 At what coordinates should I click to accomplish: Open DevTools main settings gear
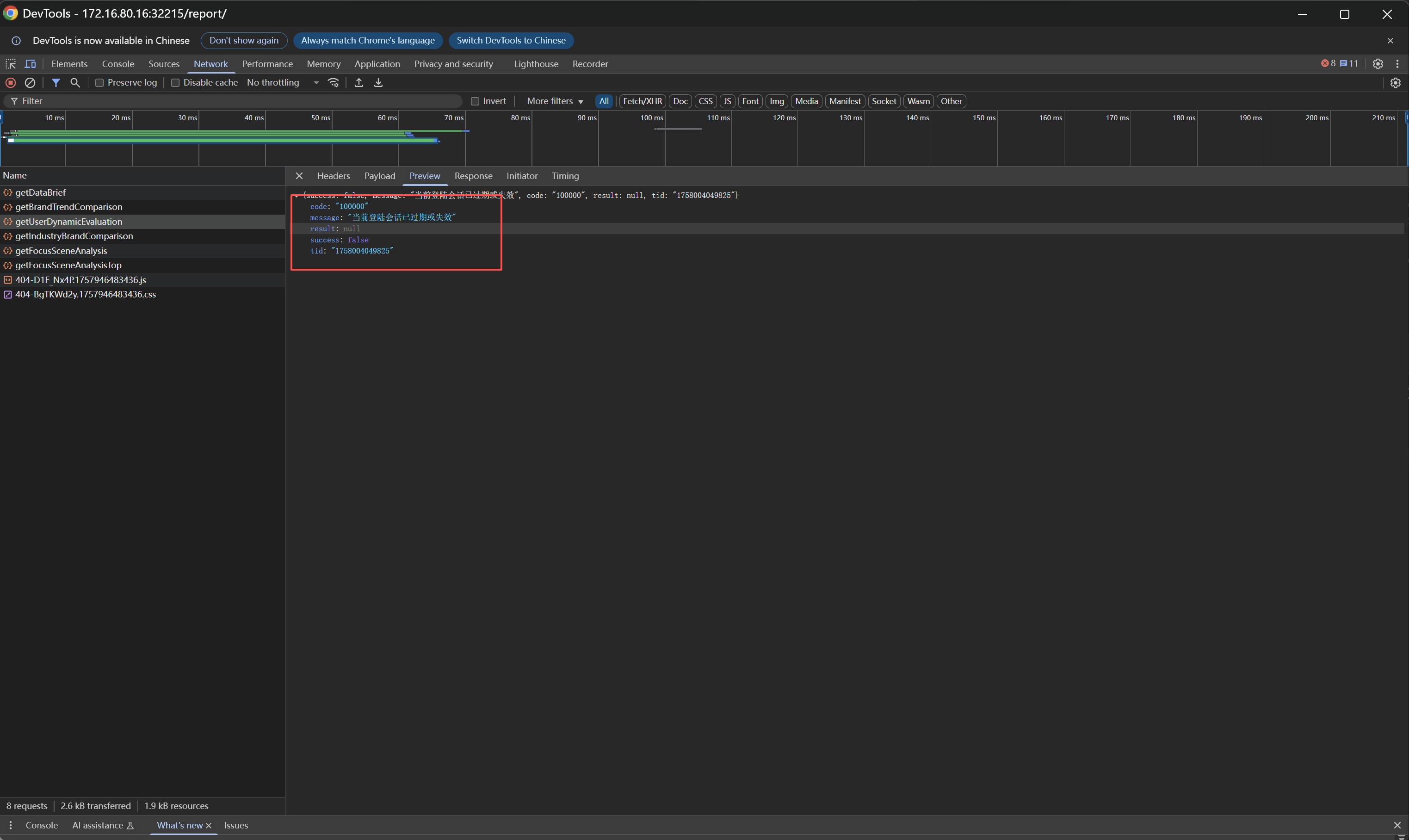coord(1378,64)
